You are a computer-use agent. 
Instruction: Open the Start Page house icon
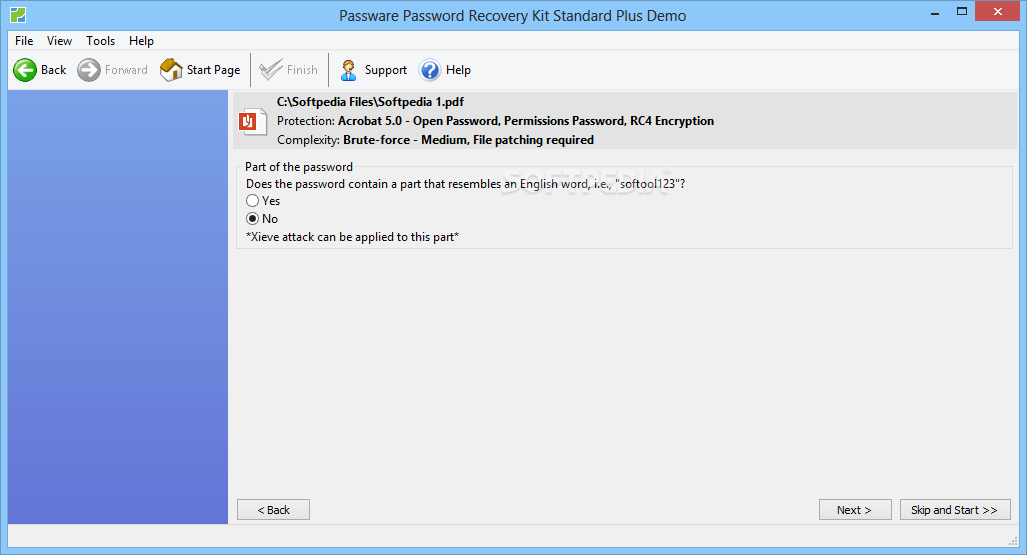click(171, 69)
